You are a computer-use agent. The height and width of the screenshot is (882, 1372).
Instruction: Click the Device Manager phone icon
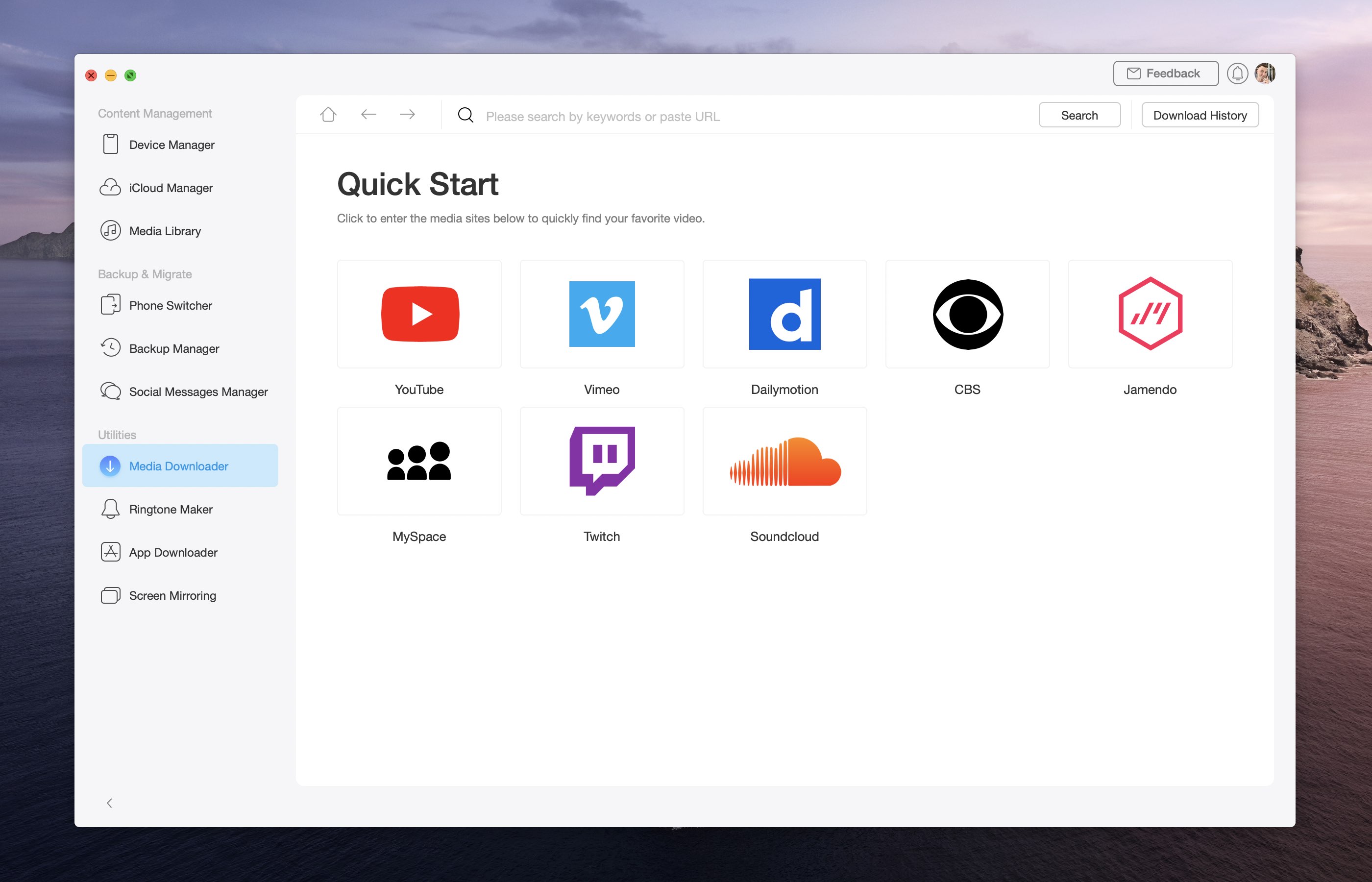click(111, 145)
